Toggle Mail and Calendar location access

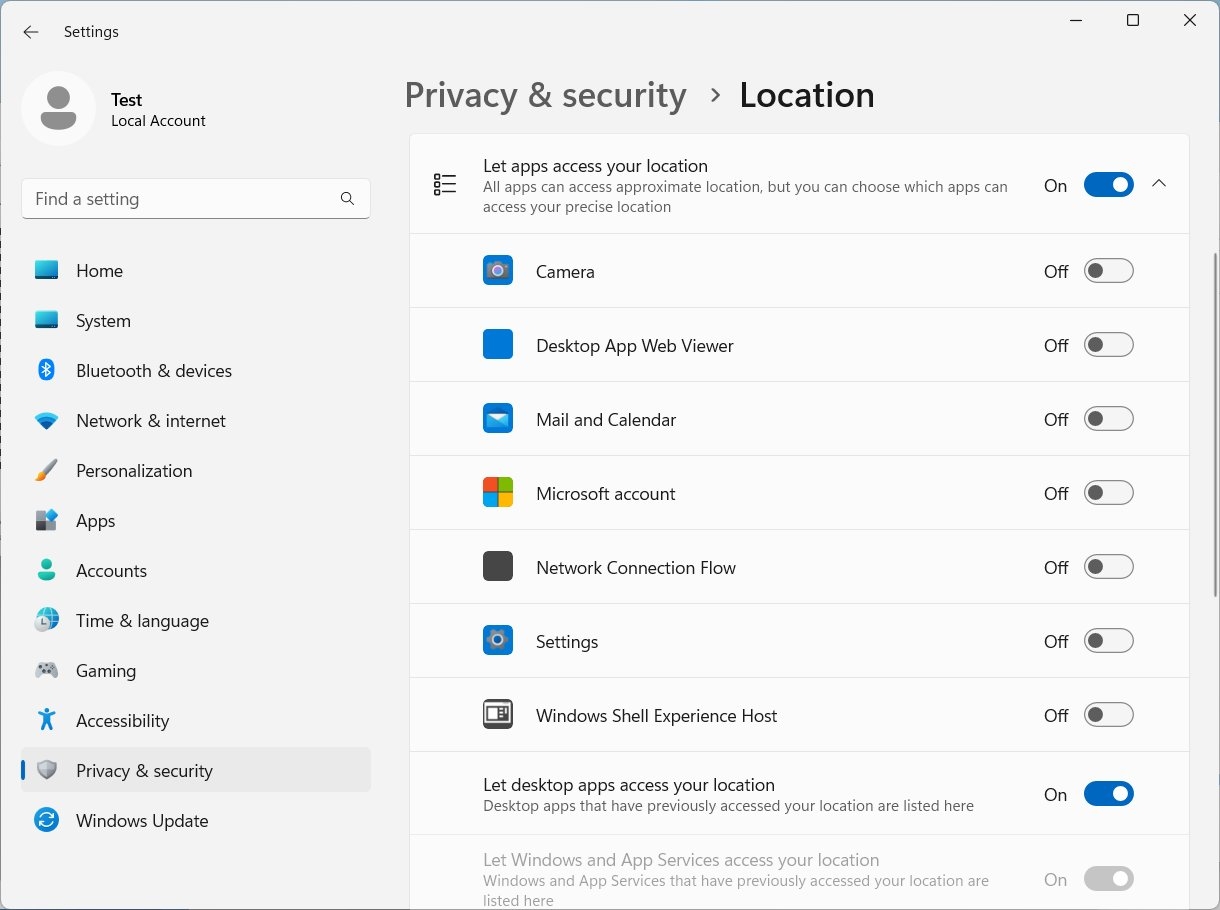coord(1109,419)
